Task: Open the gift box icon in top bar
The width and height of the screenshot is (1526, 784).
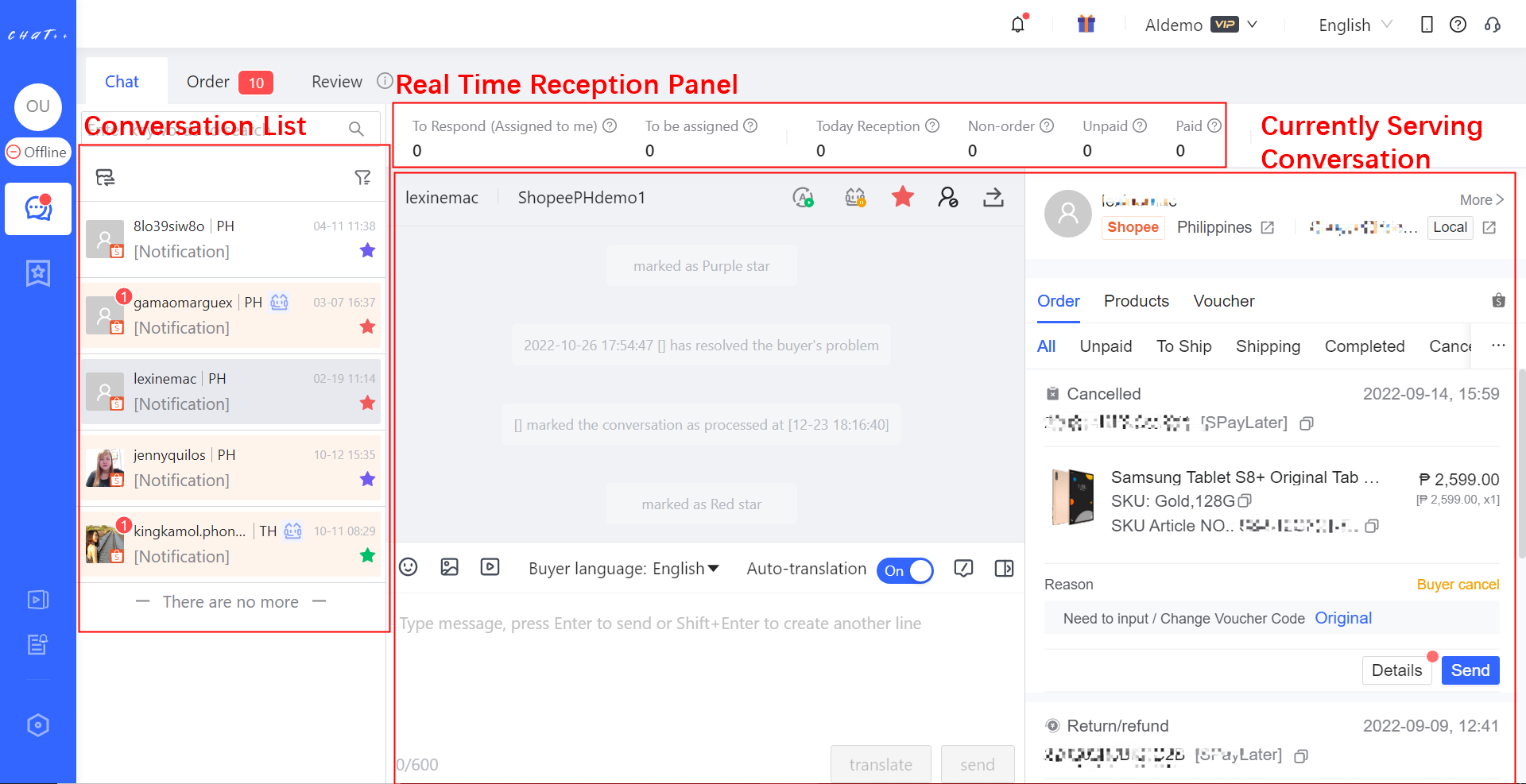Action: (1086, 25)
